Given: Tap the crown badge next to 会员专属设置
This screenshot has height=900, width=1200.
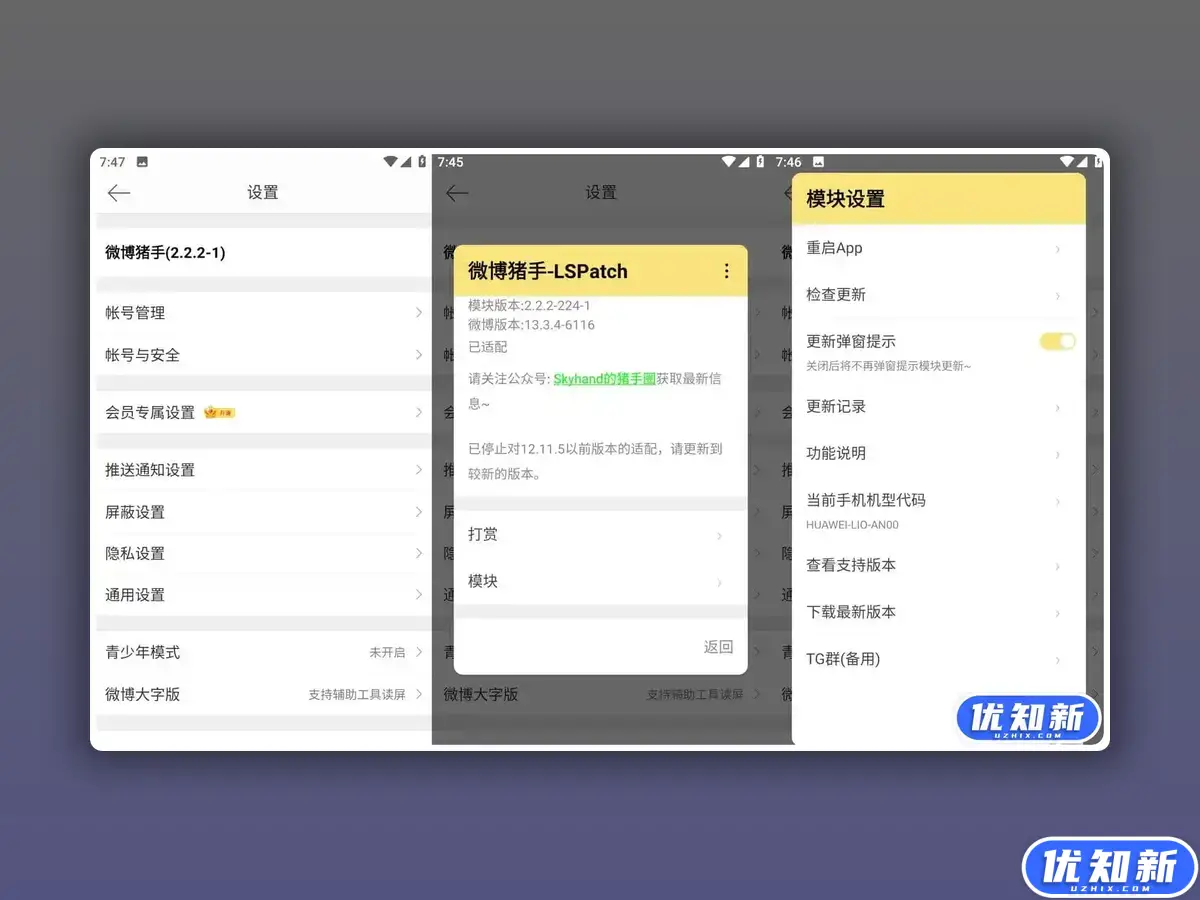Looking at the screenshot, I should click(x=219, y=411).
